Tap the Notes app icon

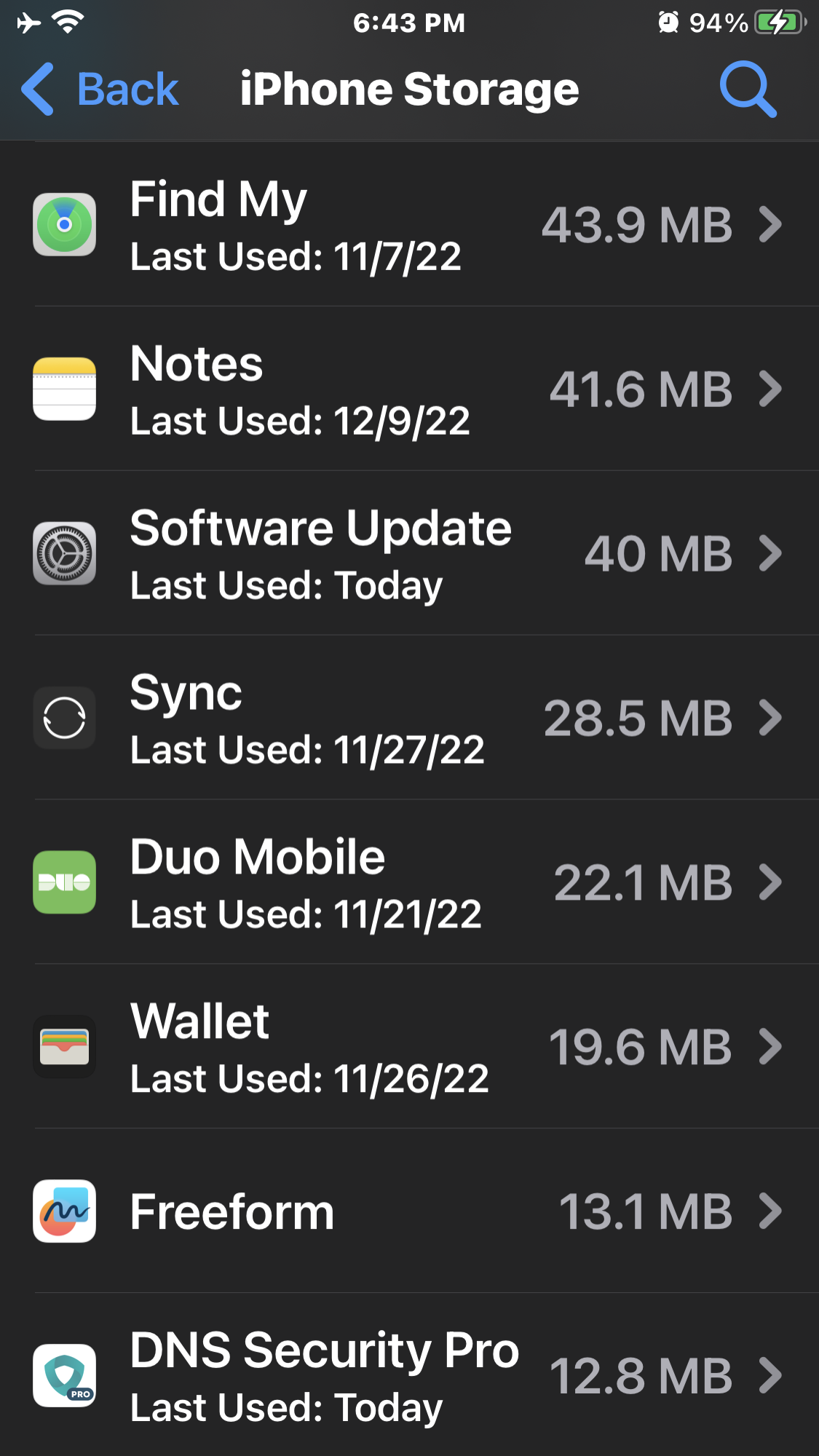coord(64,389)
